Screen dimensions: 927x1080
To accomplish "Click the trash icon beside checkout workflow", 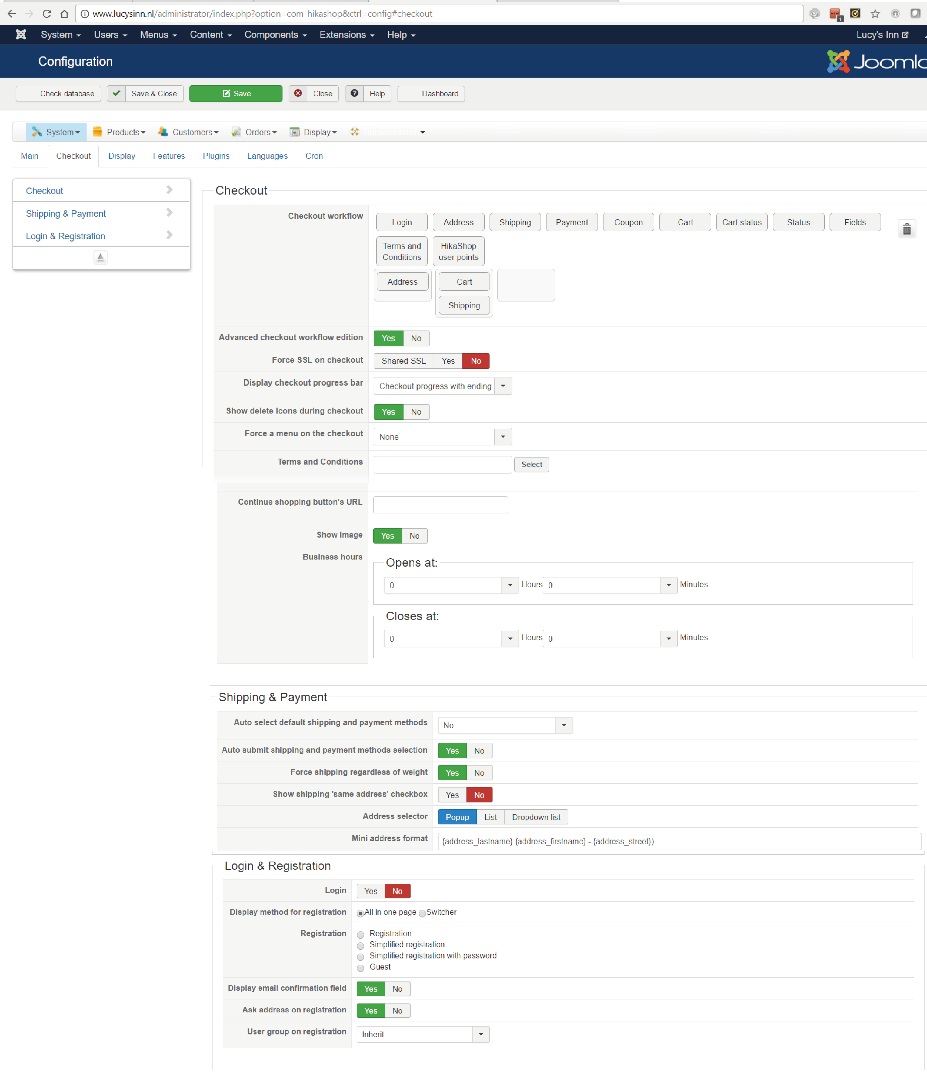I will [x=907, y=229].
